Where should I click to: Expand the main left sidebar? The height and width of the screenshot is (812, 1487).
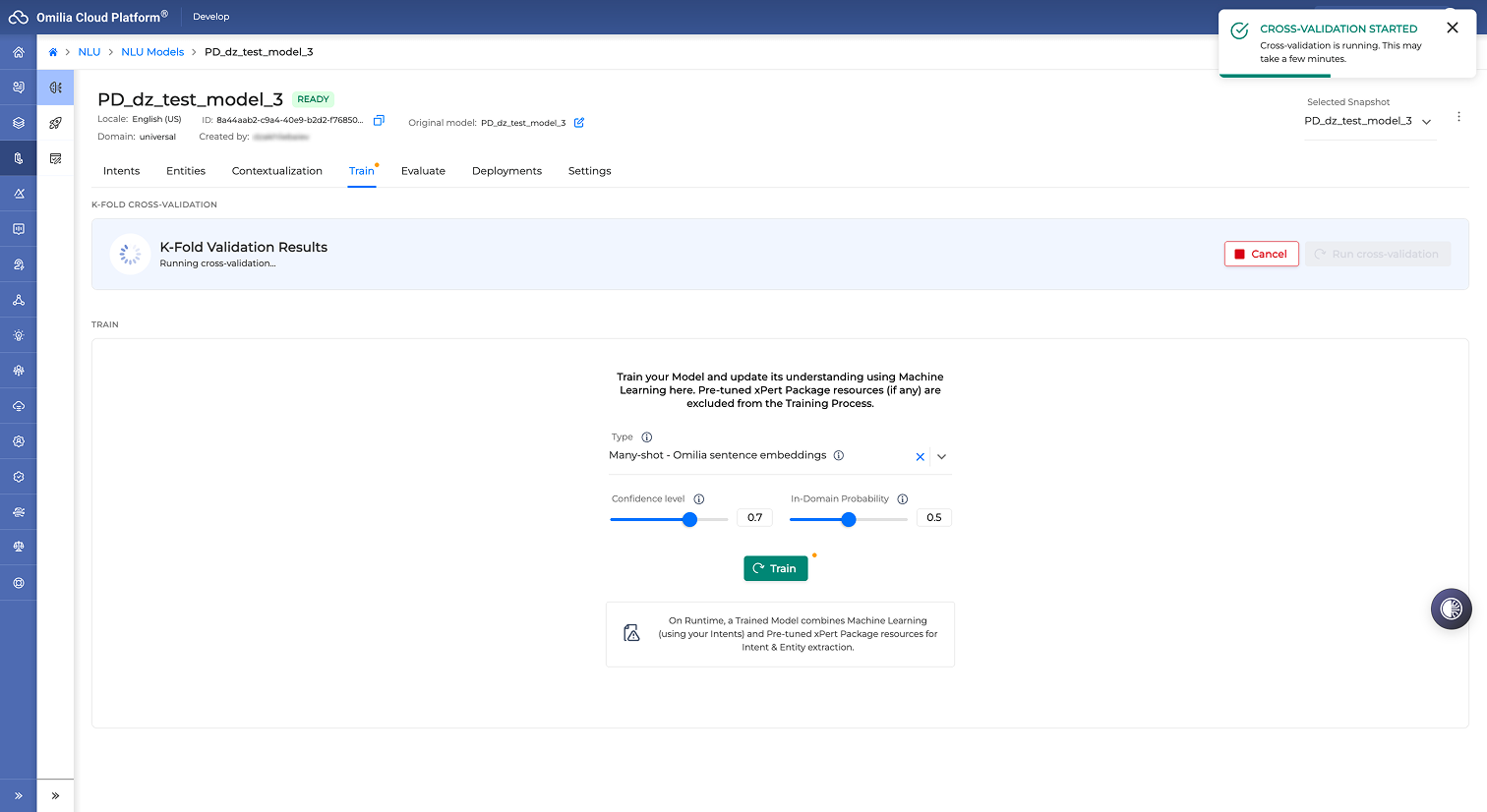click(x=18, y=795)
